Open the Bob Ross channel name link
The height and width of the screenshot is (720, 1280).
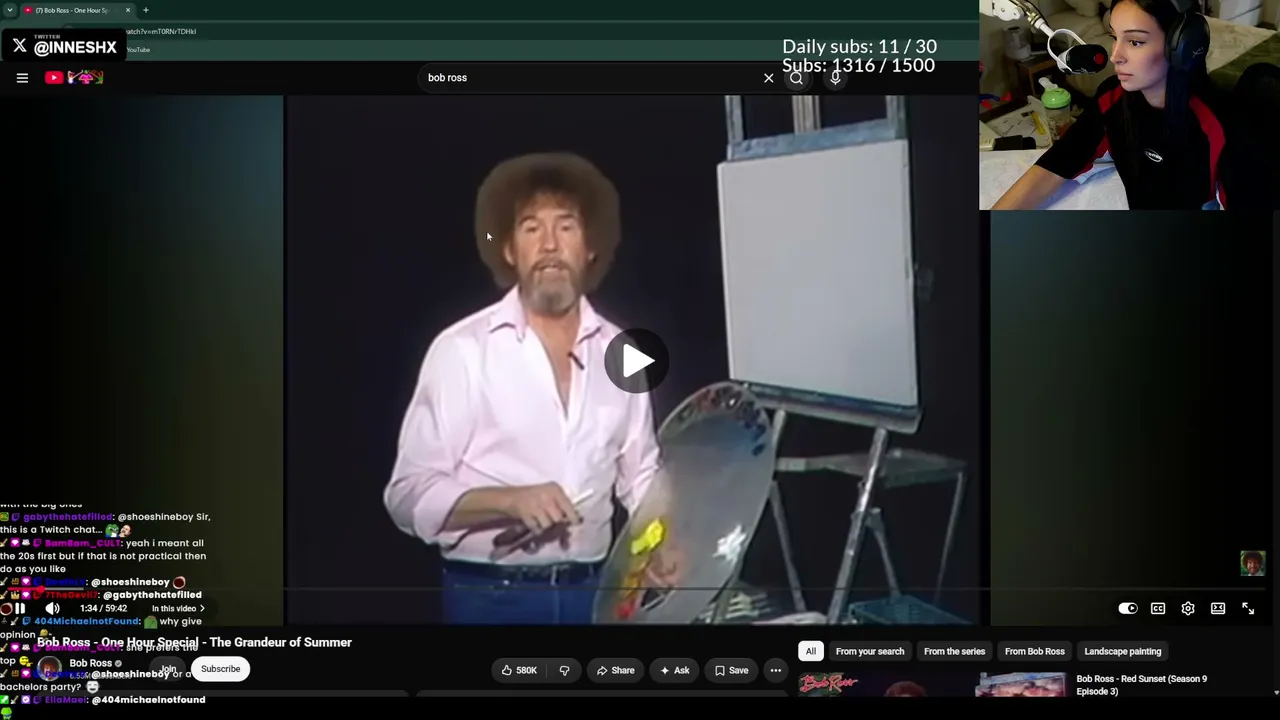(x=90, y=663)
